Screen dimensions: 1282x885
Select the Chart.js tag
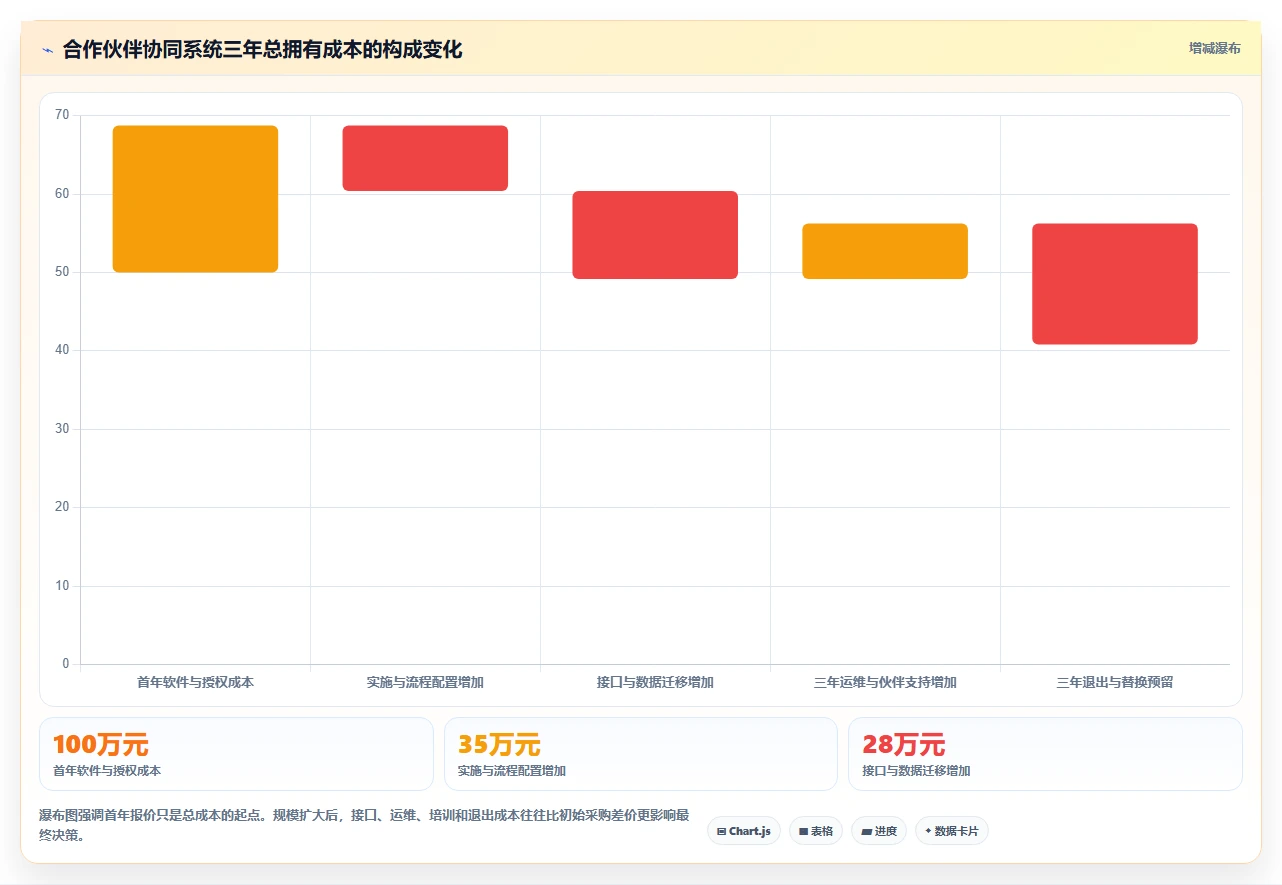[743, 831]
